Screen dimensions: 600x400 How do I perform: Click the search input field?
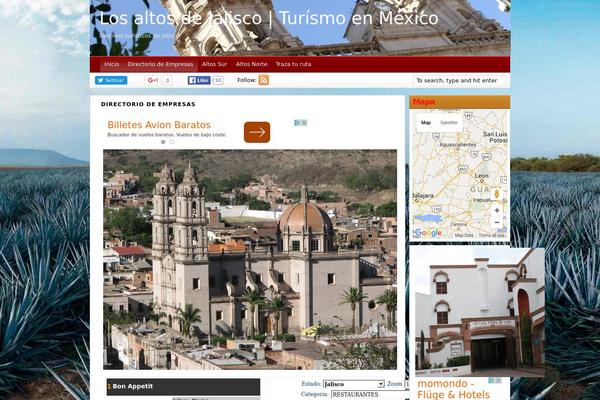tap(459, 80)
